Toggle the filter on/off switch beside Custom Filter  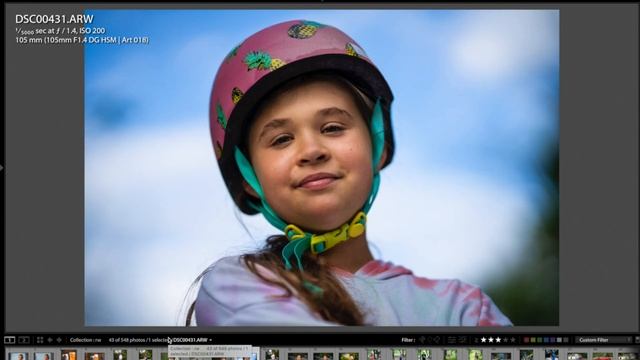(637, 340)
